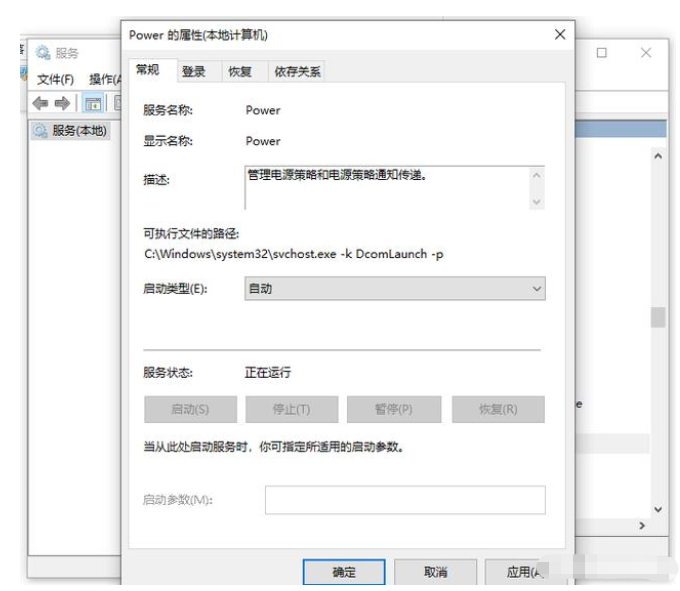Screen dimensions: 680x591
Task: Click the forward arrow in Services toolbar
Action: coord(63,103)
